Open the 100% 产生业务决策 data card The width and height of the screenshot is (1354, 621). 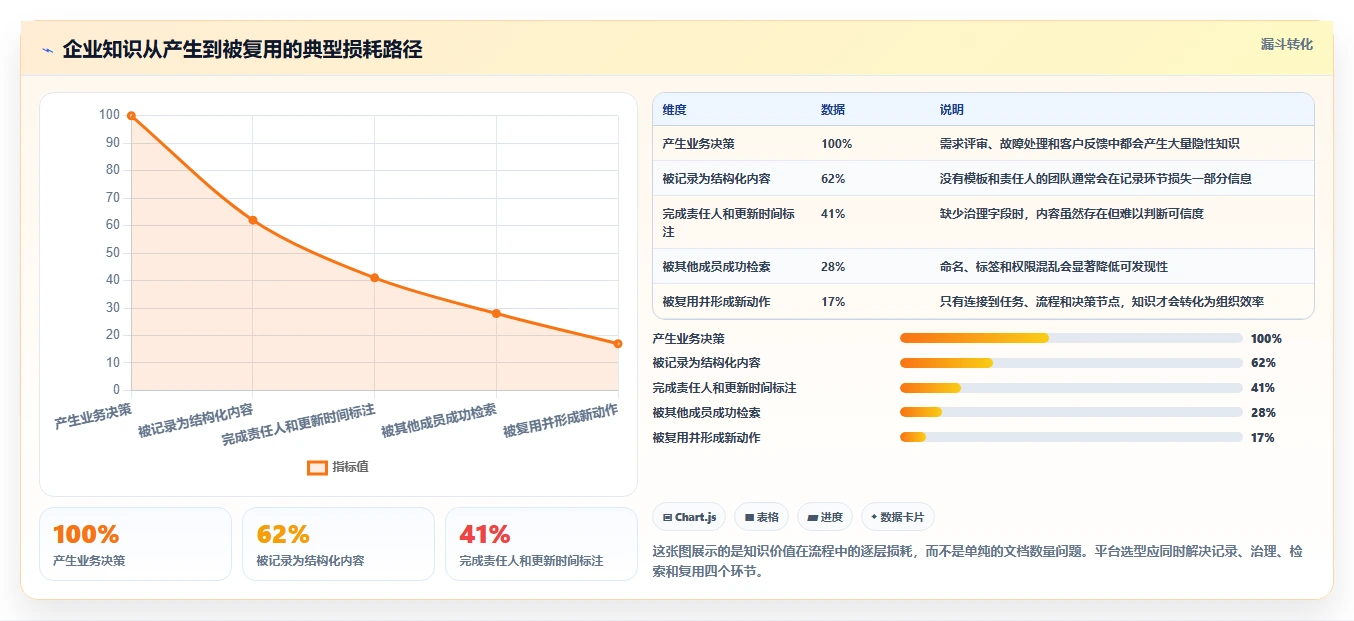pyautogui.click(x=135, y=544)
